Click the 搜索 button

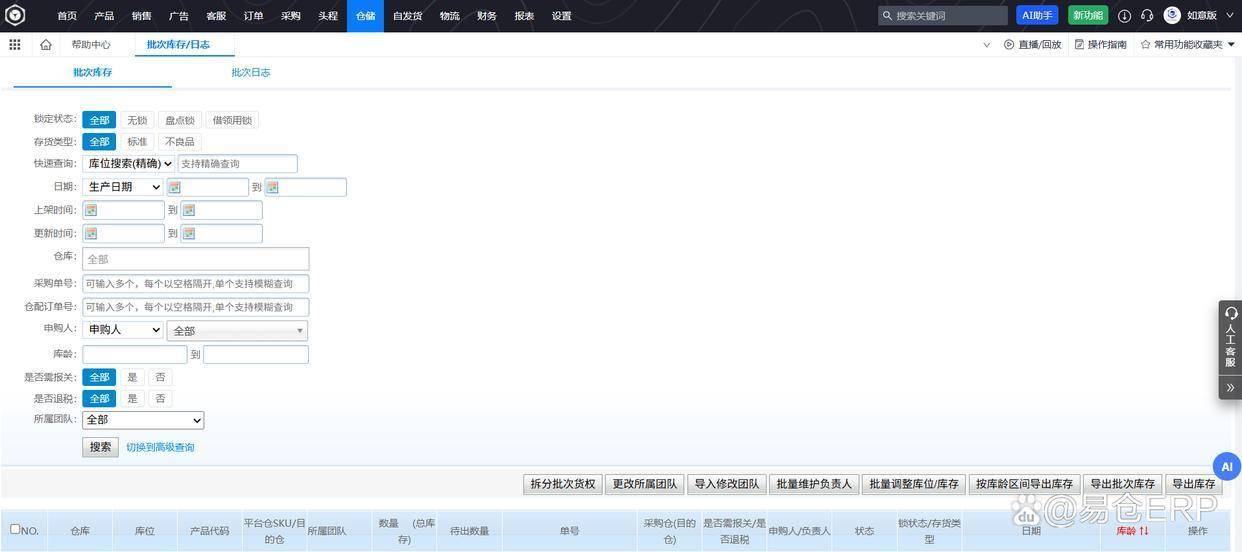click(100, 447)
